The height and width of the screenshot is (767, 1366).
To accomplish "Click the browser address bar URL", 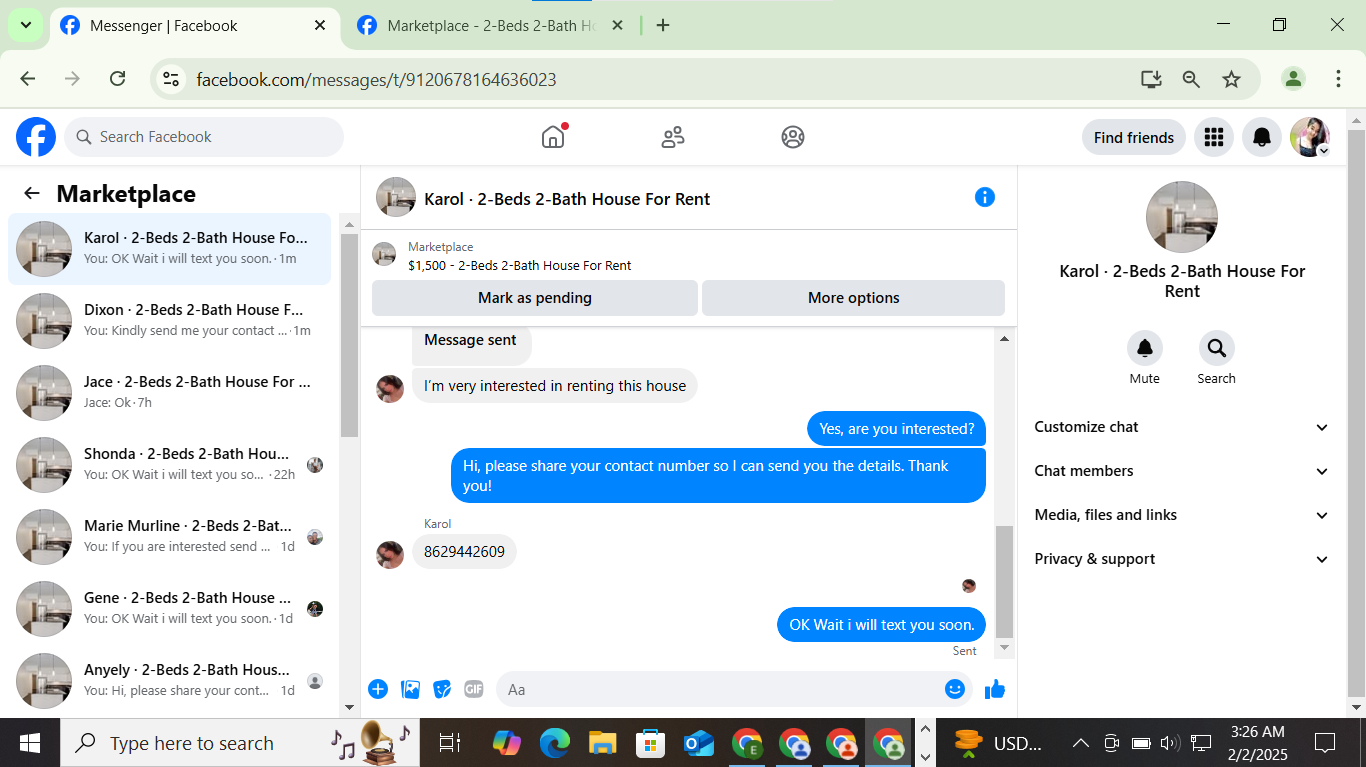I will pyautogui.click(x=376, y=79).
